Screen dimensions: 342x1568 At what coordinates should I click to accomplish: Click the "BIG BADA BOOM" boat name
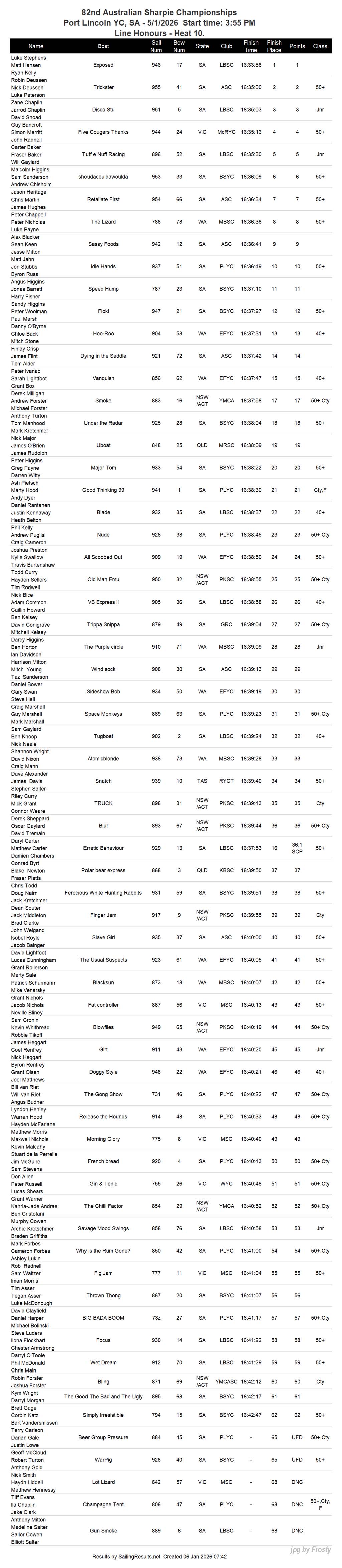click(x=103, y=1318)
